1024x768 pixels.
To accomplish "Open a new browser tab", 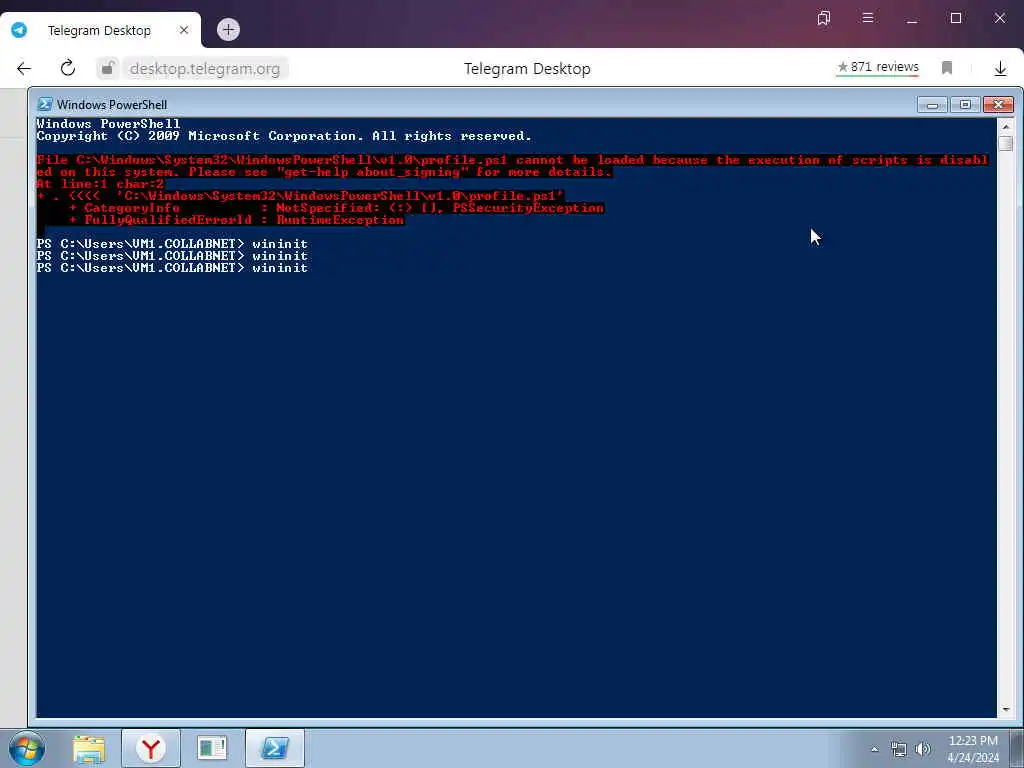I will [228, 29].
